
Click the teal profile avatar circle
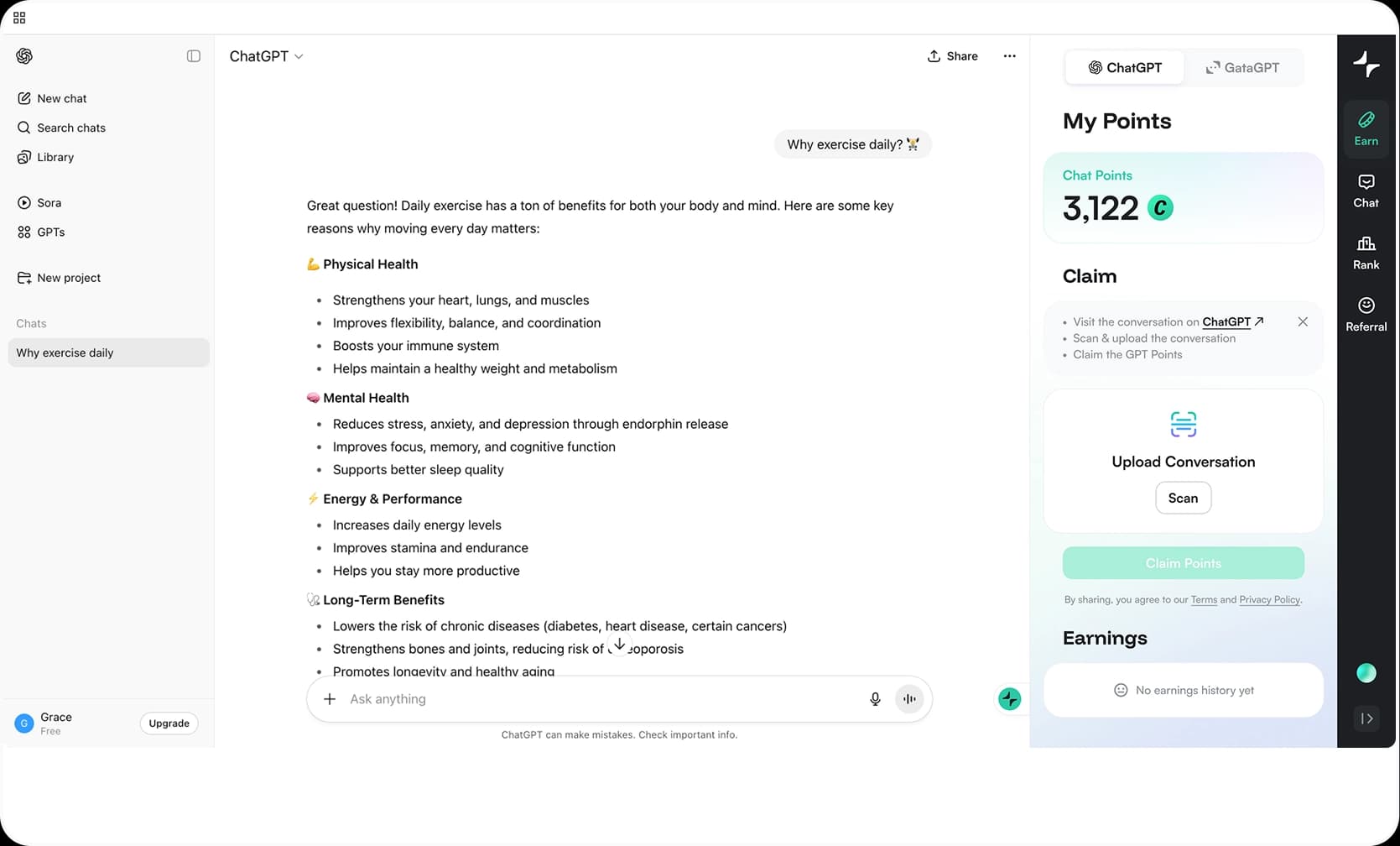coord(1366,672)
